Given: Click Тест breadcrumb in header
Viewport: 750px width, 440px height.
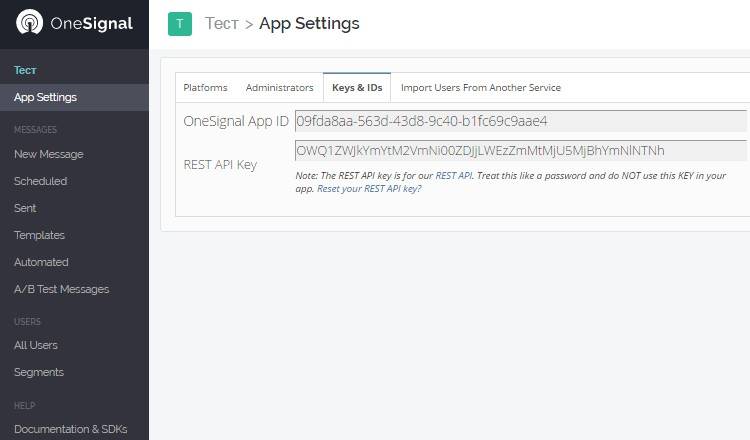Looking at the screenshot, I should click(222, 23).
